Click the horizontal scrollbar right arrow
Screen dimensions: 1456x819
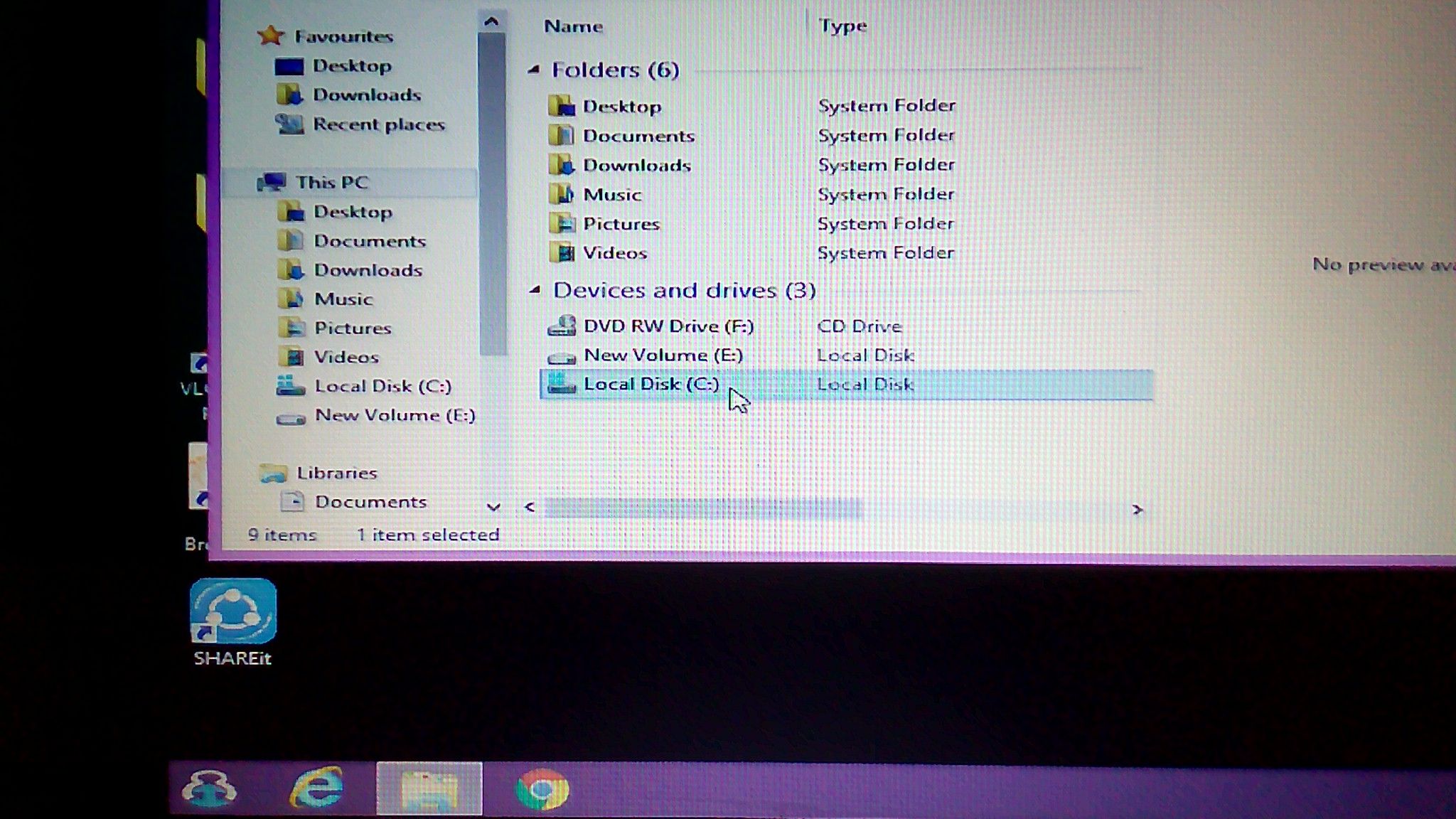[x=1137, y=509]
